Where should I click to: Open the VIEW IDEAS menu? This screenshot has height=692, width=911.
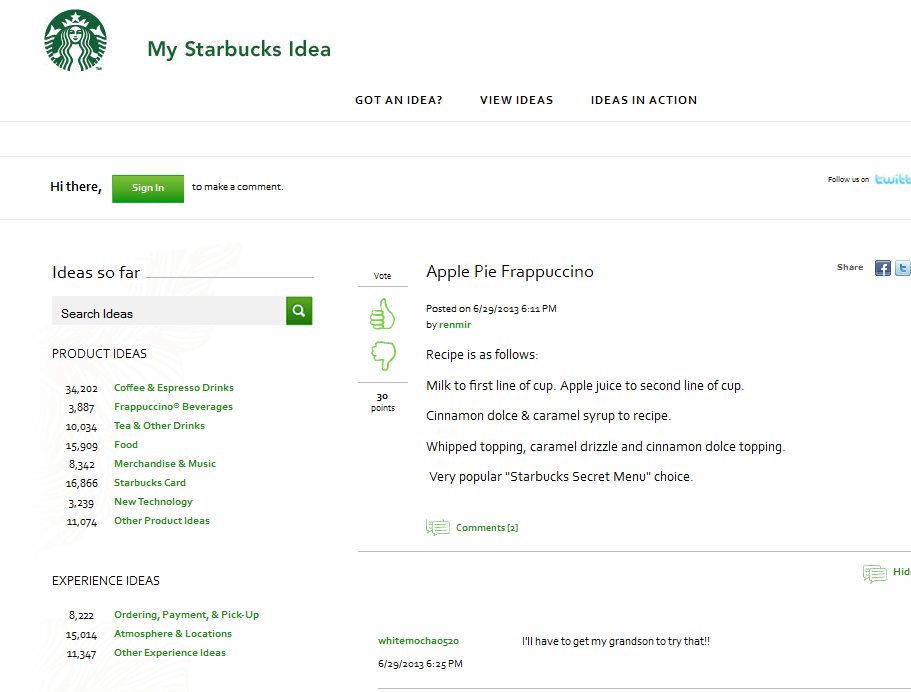pyautogui.click(x=517, y=100)
